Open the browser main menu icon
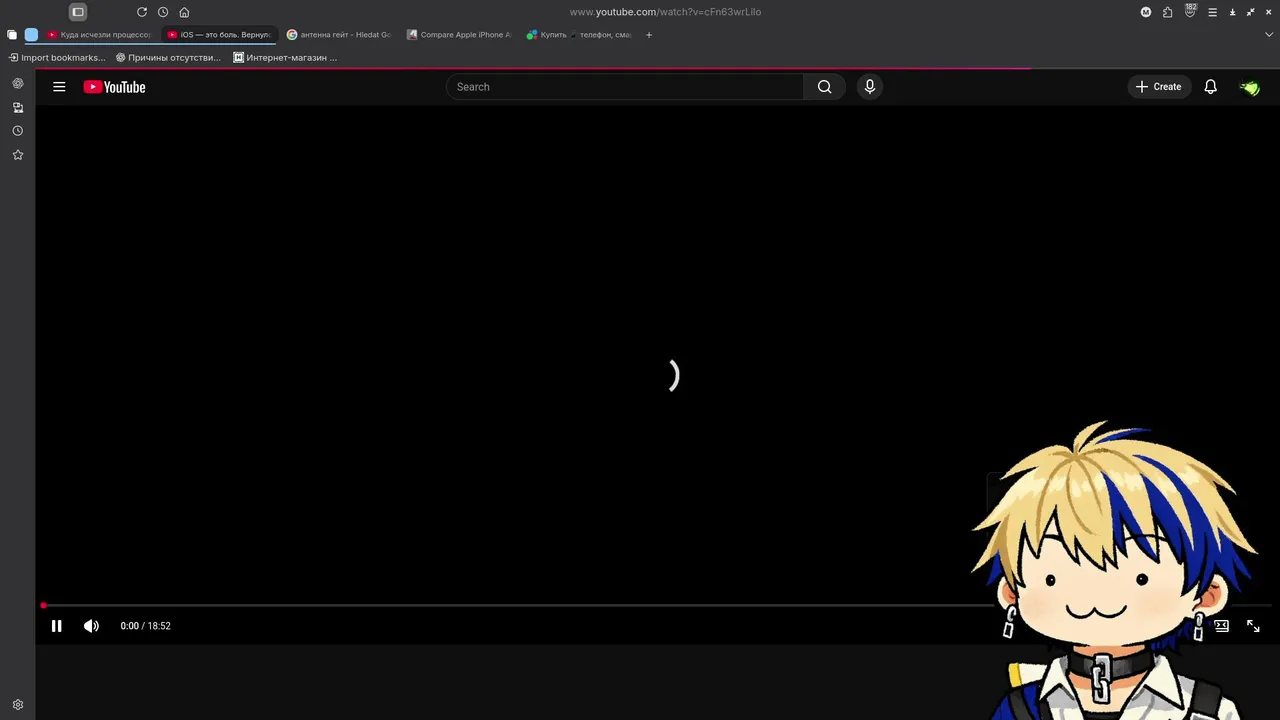This screenshot has width=1280, height=720. coord(1212,12)
